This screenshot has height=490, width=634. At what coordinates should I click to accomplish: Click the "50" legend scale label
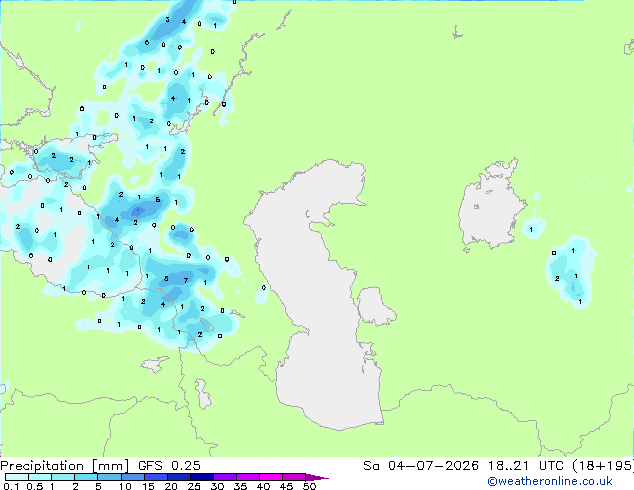310,486
